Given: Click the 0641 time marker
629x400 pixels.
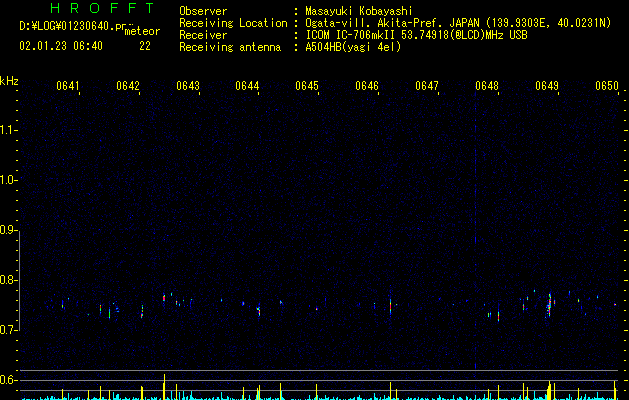Looking at the screenshot, I should [67, 86].
